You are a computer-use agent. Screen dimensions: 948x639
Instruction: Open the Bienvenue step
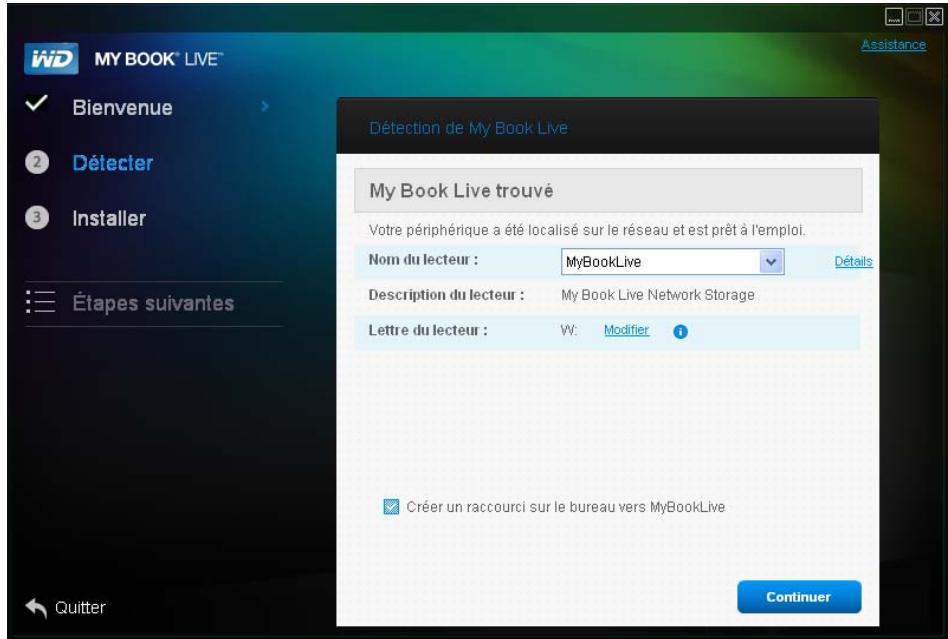point(122,108)
